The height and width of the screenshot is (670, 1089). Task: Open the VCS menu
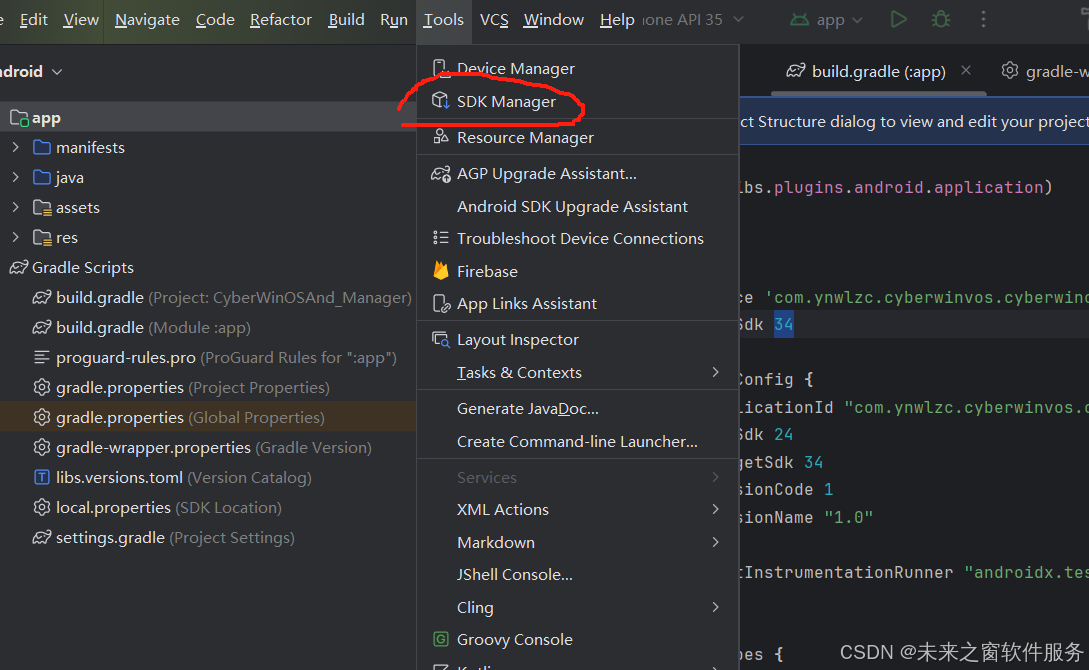[494, 19]
